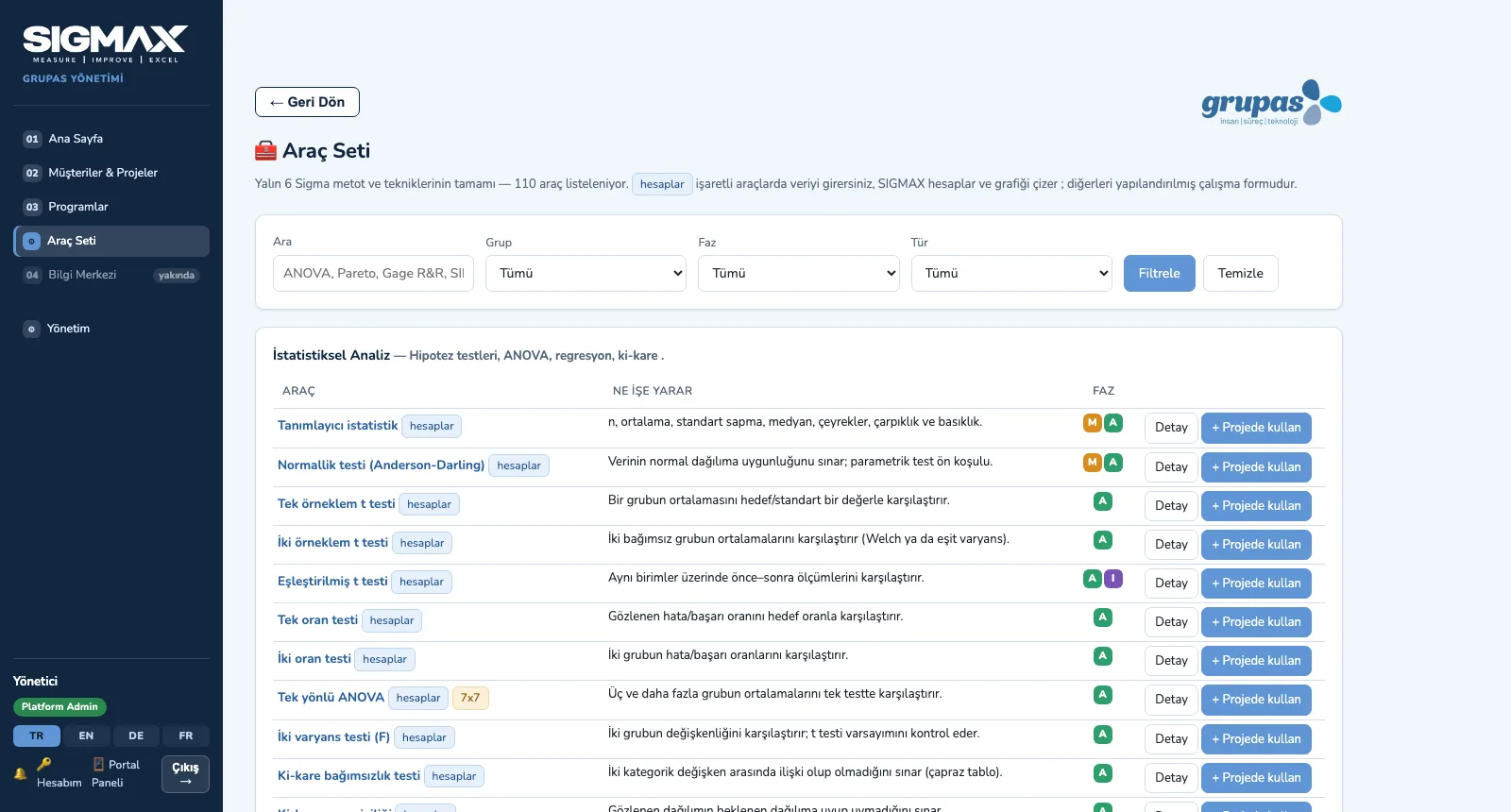
Task: Click the 01 badge beside Ana Sayfa
Action: pos(32,139)
